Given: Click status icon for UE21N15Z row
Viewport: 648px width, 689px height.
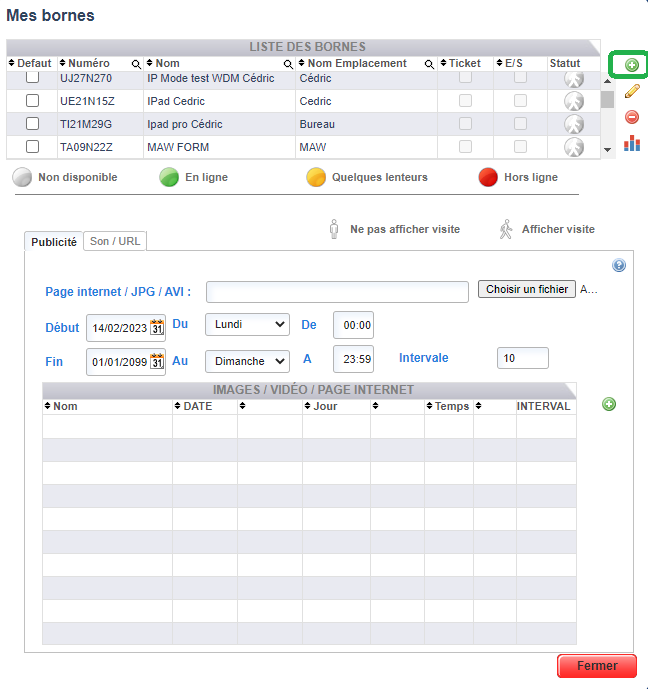Looking at the screenshot, I should (x=574, y=101).
